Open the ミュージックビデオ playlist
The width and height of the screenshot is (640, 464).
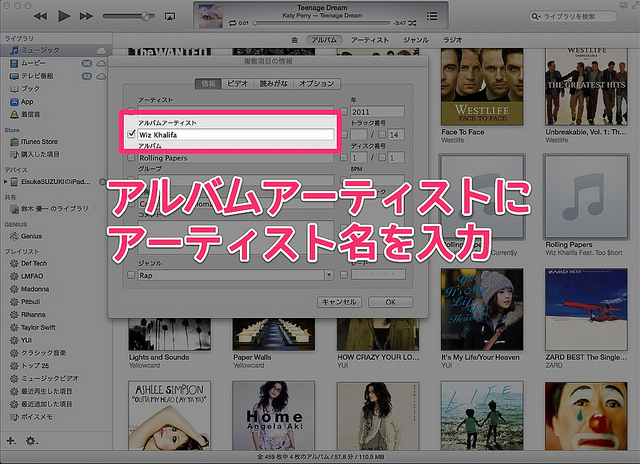tap(50, 378)
